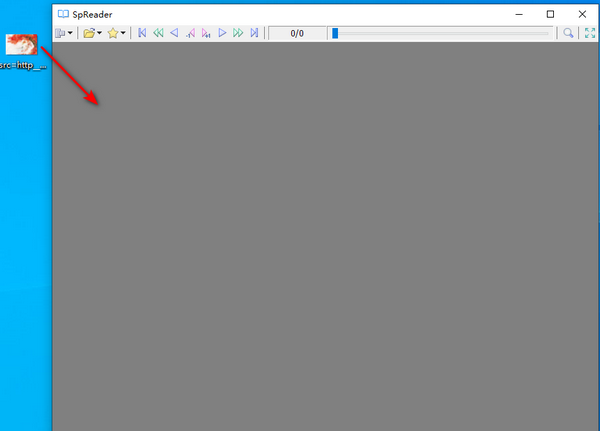Click the page progress slider handle
This screenshot has width=600, height=431.
pyautogui.click(x=335, y=33)
